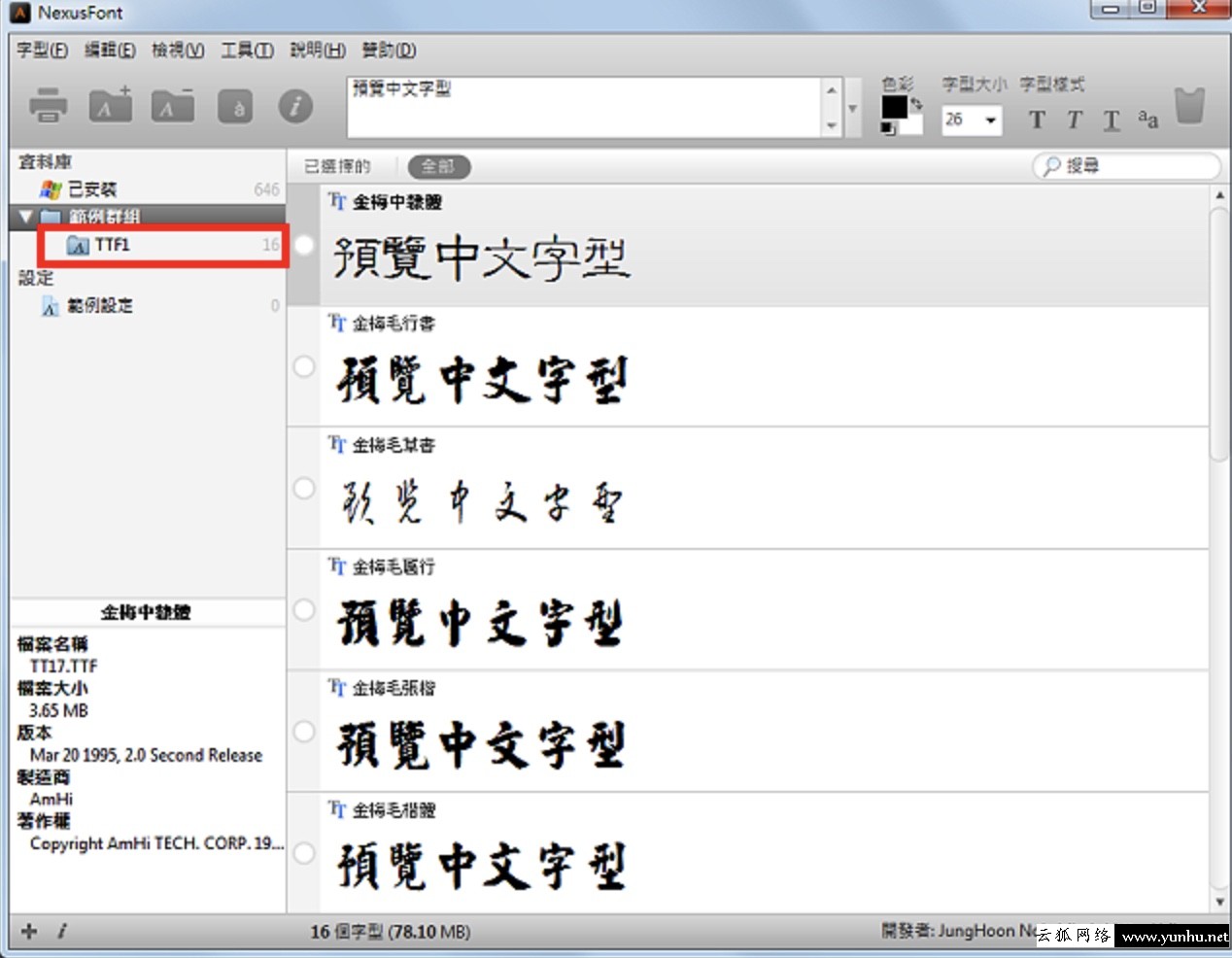1232x958 pixels.
Task: Select 範例設定 in the settings list
Action: pyautogui.click(x=148, y=306)
